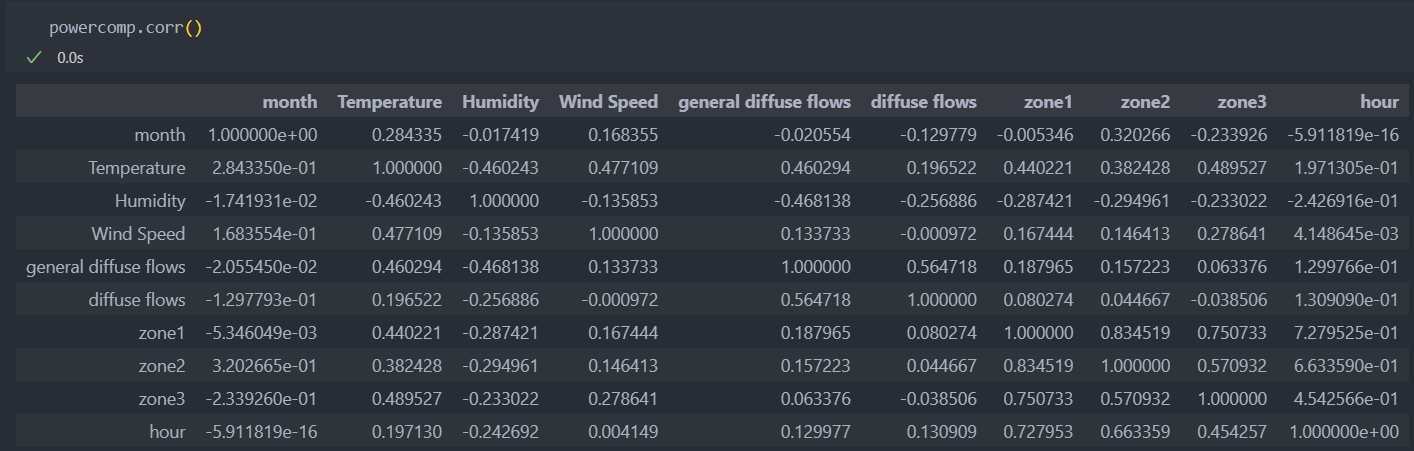1414x451 pixels.
Task: Click the cell 4.148645e-03
Action: (1347, 234)
